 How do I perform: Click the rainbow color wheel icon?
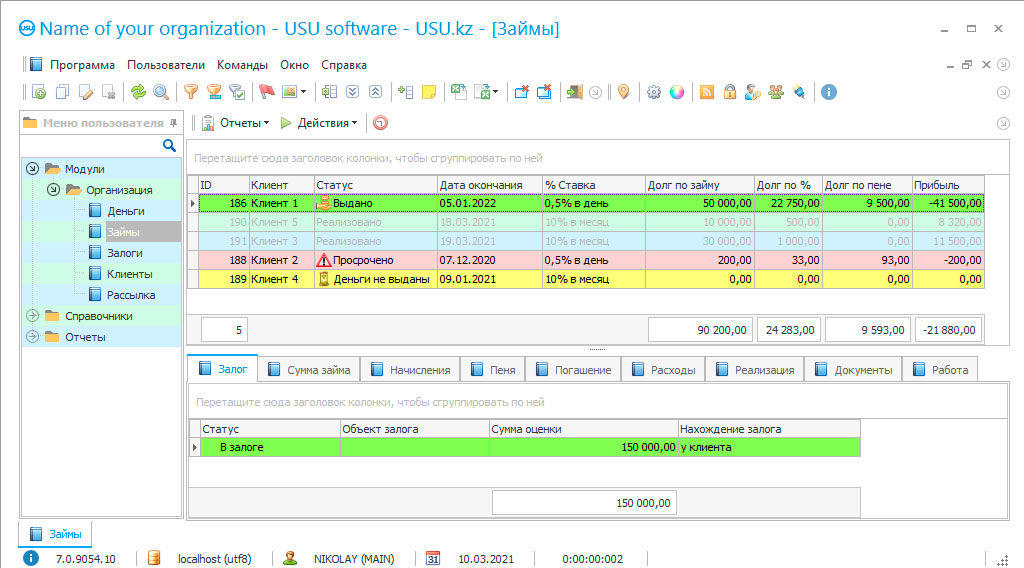(677, 92)
